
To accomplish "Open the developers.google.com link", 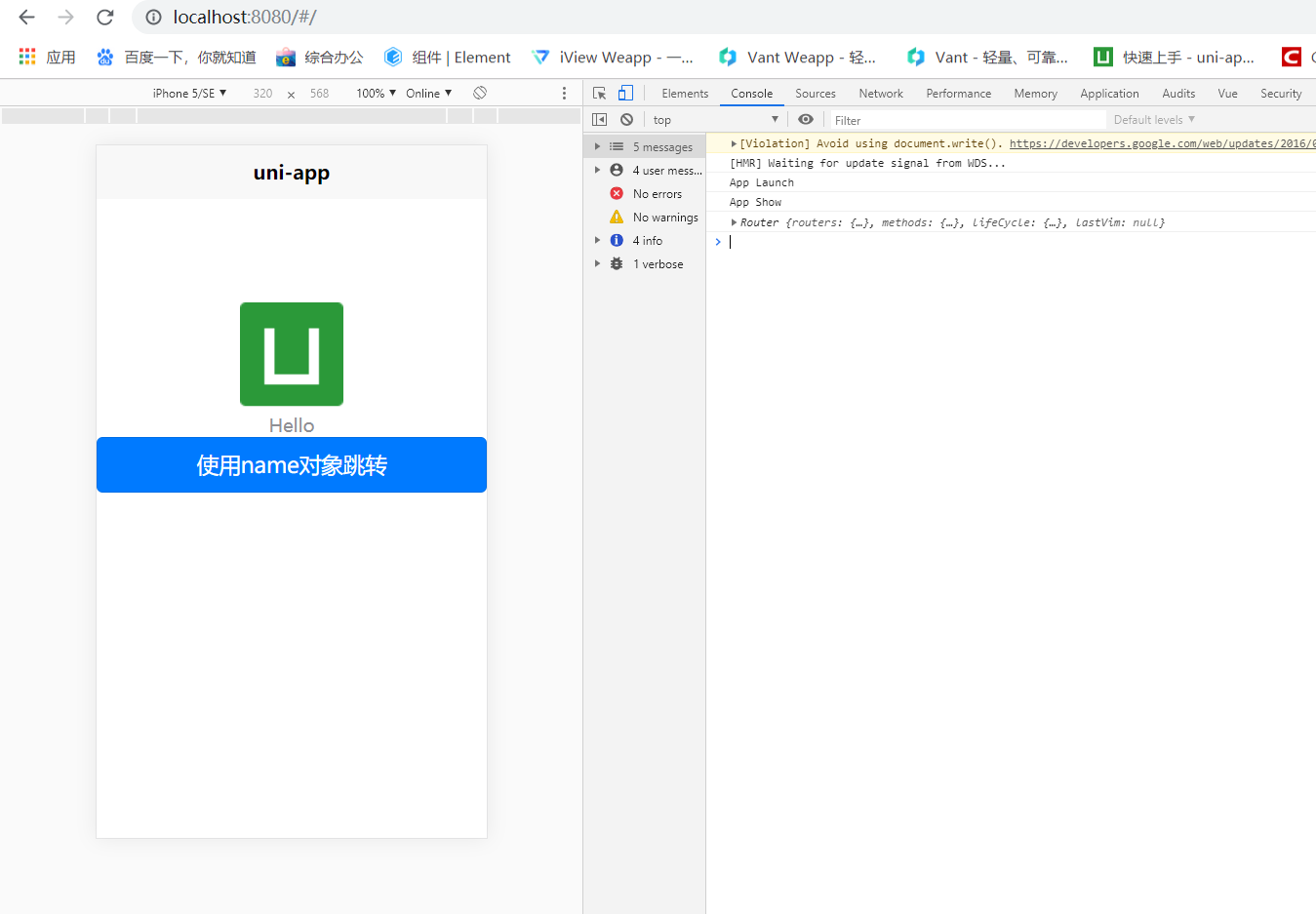I will click(x=1162, y=143).
